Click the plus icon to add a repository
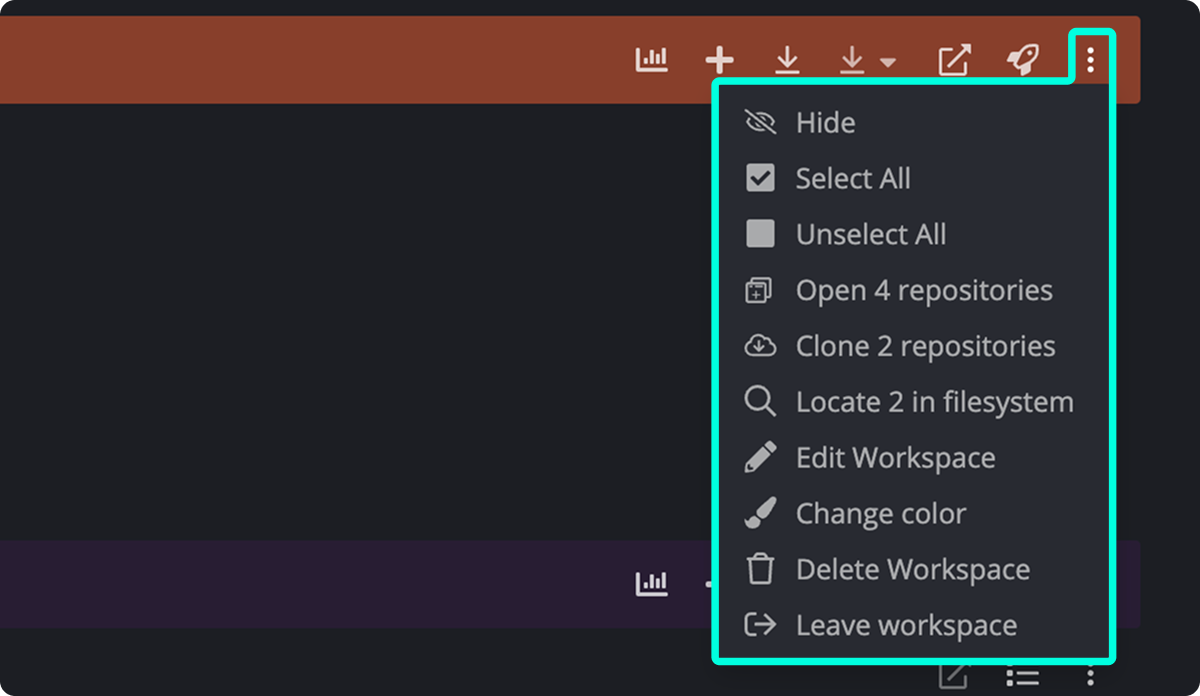 click(x=719, y=59)
